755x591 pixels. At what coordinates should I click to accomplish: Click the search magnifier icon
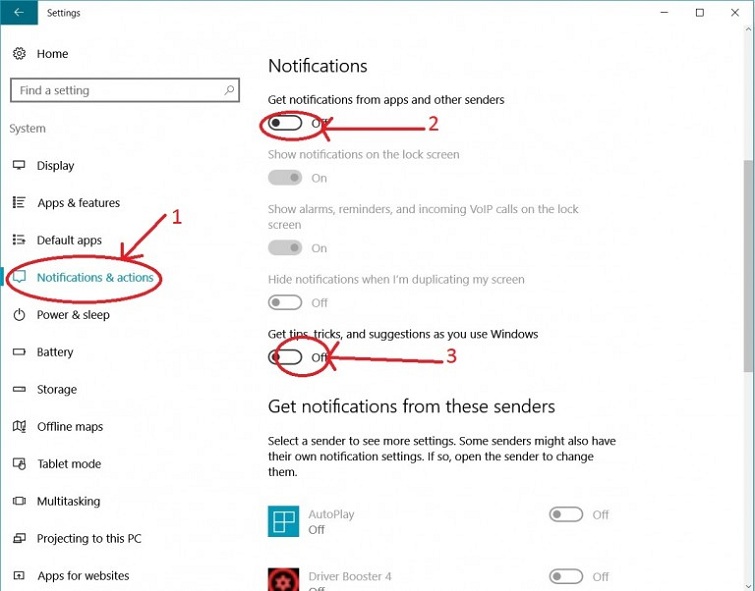click(229, 90)
